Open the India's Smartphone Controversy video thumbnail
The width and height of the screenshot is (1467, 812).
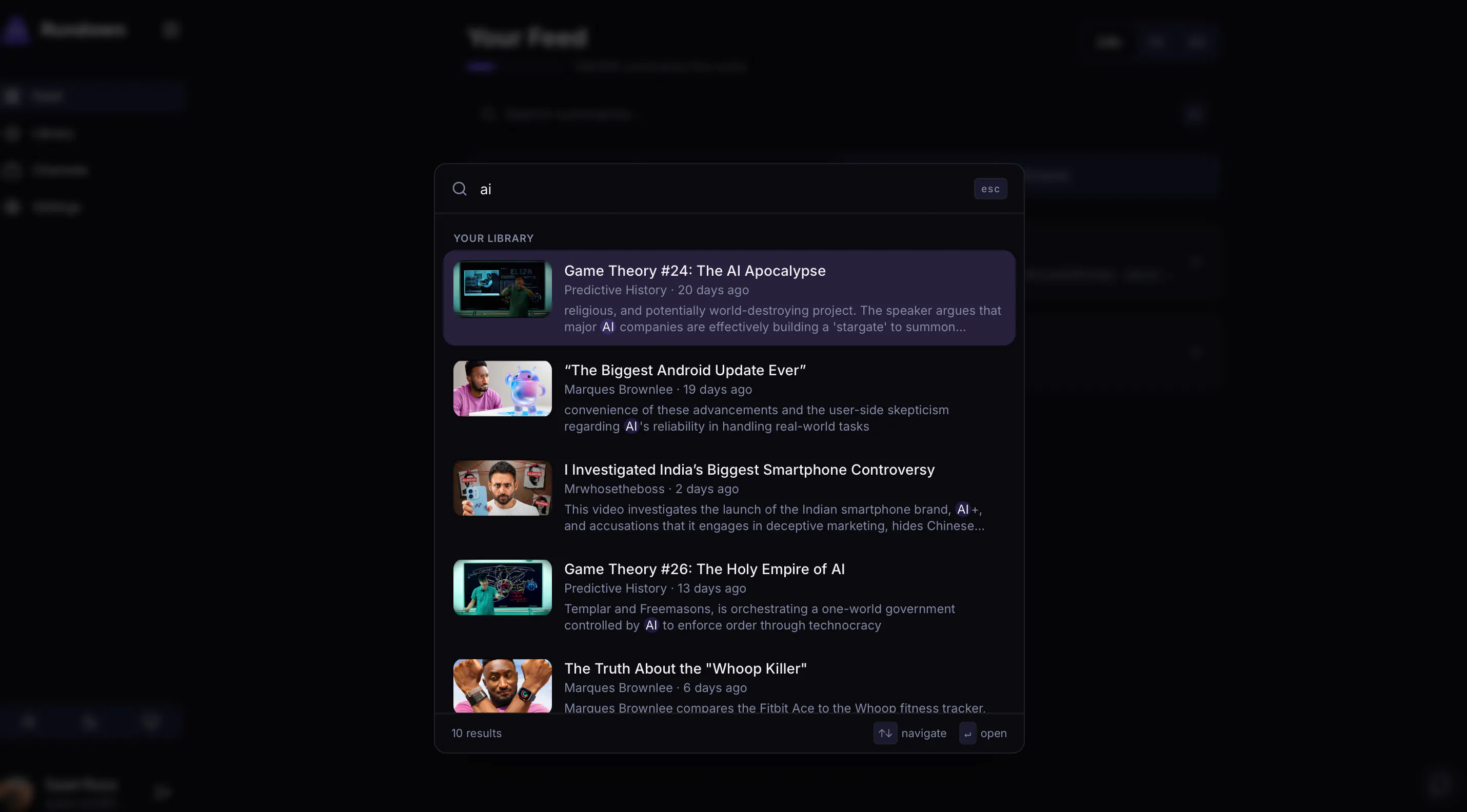pos(502,488)
